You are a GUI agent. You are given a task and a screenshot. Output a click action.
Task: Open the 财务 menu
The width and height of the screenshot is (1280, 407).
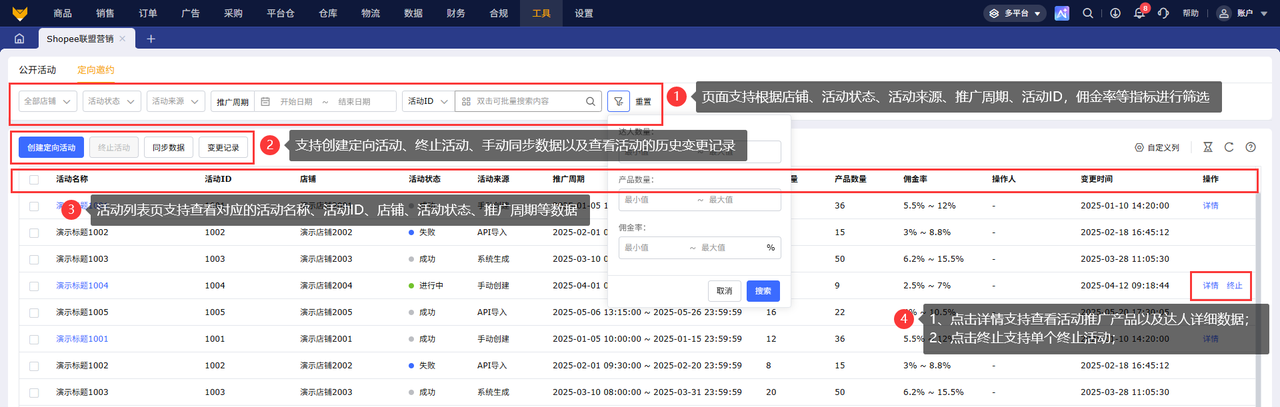(x=456, y=13)
